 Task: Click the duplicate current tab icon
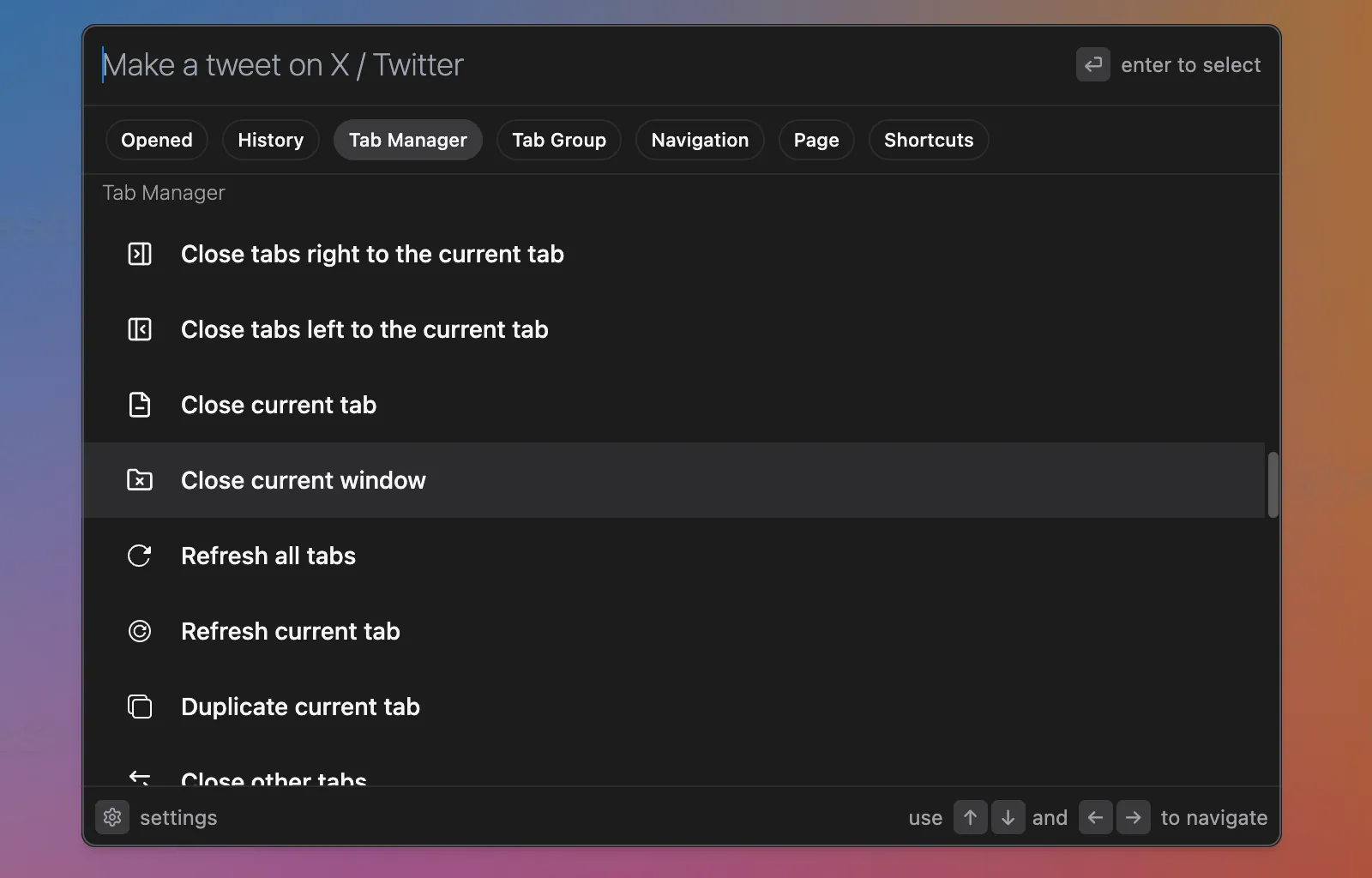(x=140, y=707)
